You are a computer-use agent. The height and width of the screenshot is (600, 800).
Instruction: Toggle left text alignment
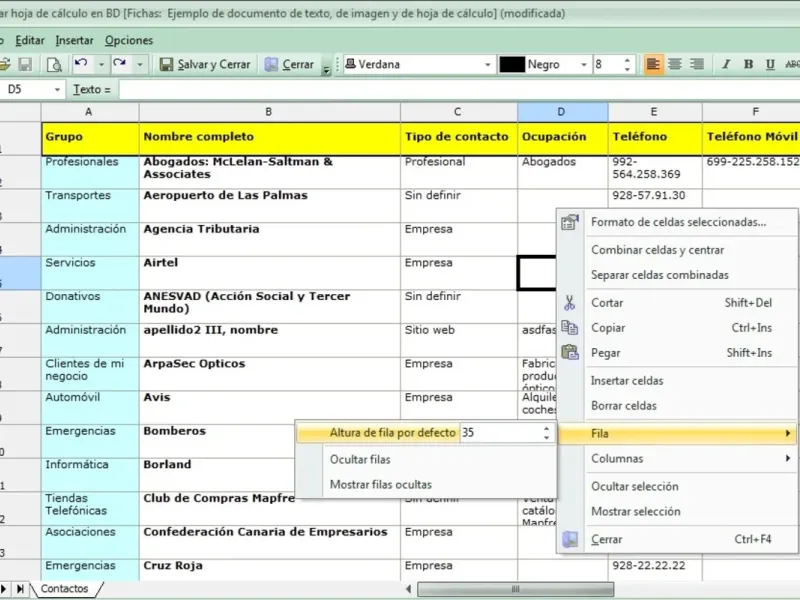[654, 64]
